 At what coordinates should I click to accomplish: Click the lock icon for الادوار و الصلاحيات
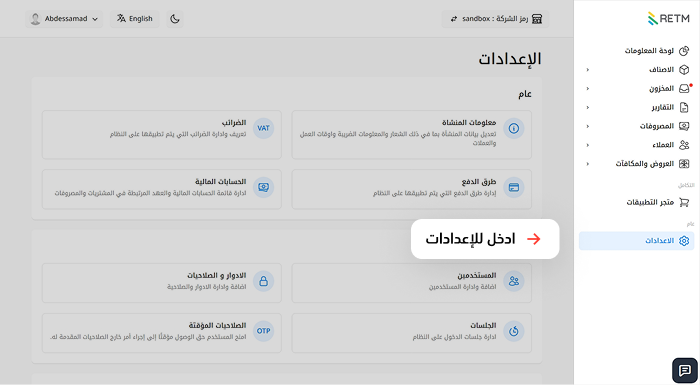point(263,281)
